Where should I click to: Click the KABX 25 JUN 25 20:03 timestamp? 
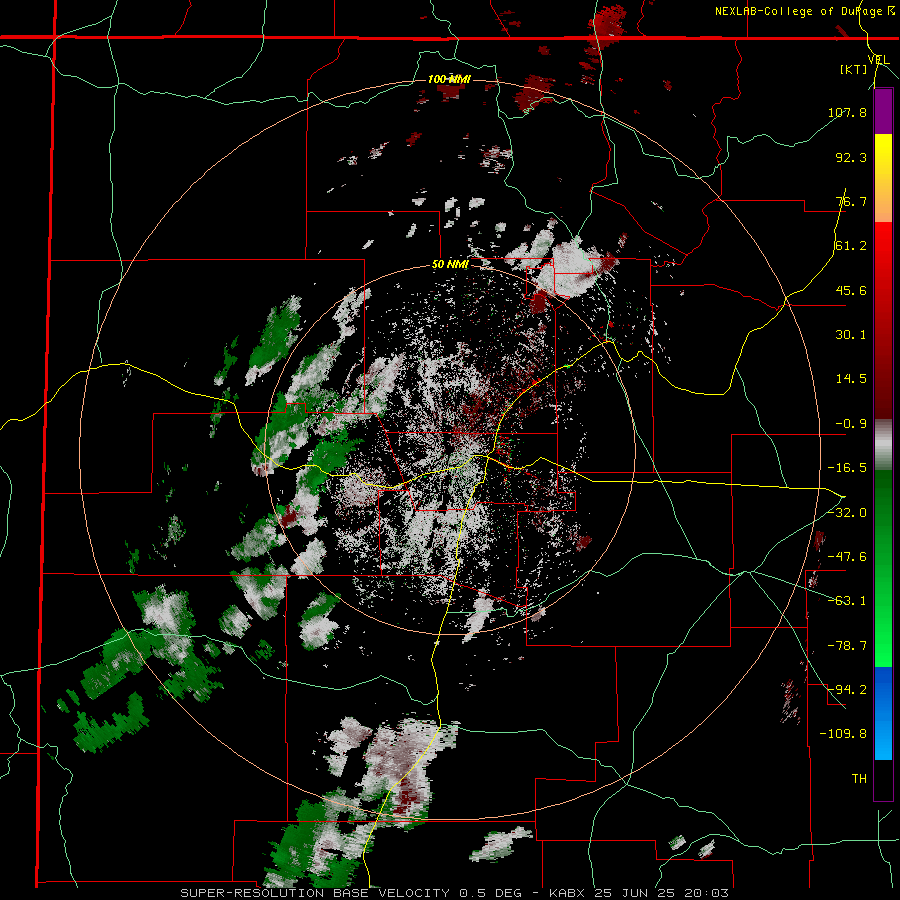pyautogui.click(x=639, y=893)
